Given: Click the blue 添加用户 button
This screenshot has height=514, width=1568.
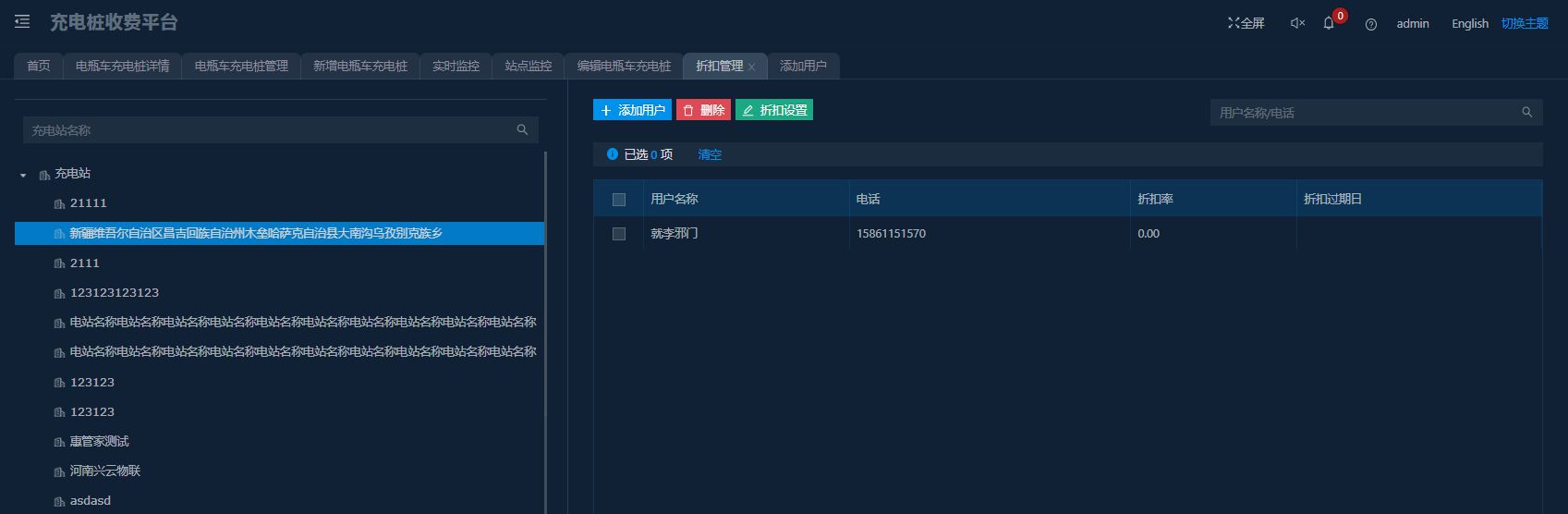Looking at the screenshot, I should point(632,110).
